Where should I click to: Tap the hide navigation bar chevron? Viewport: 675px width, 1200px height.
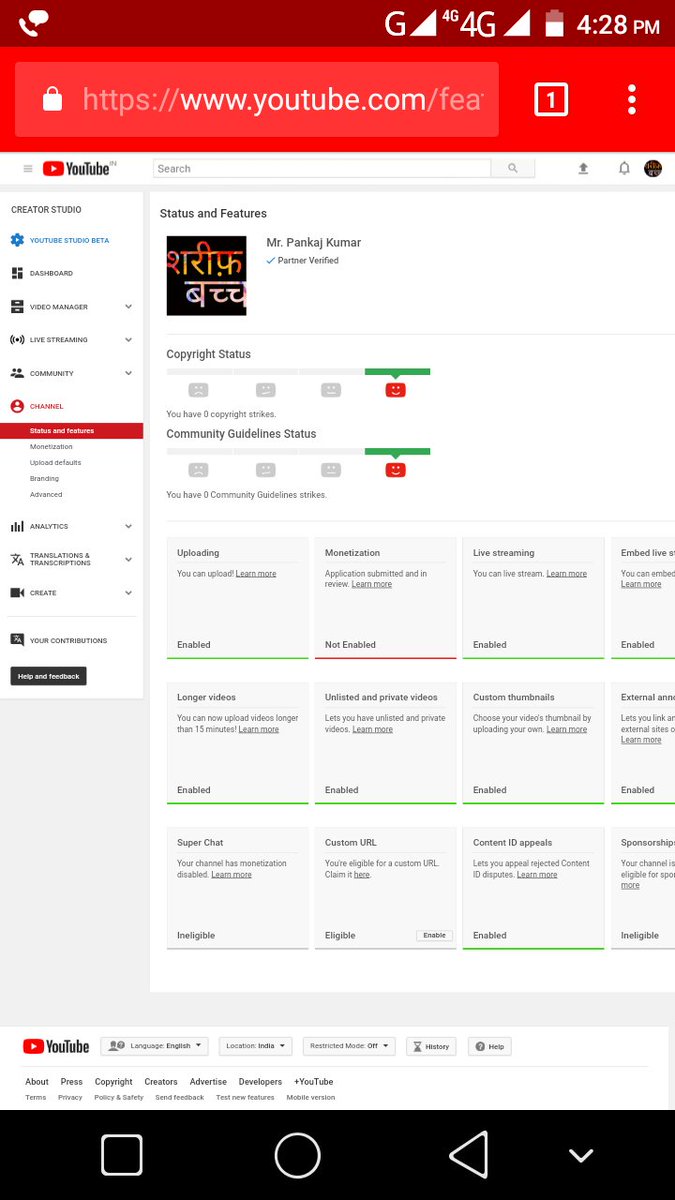click(x=581, y=1156)
